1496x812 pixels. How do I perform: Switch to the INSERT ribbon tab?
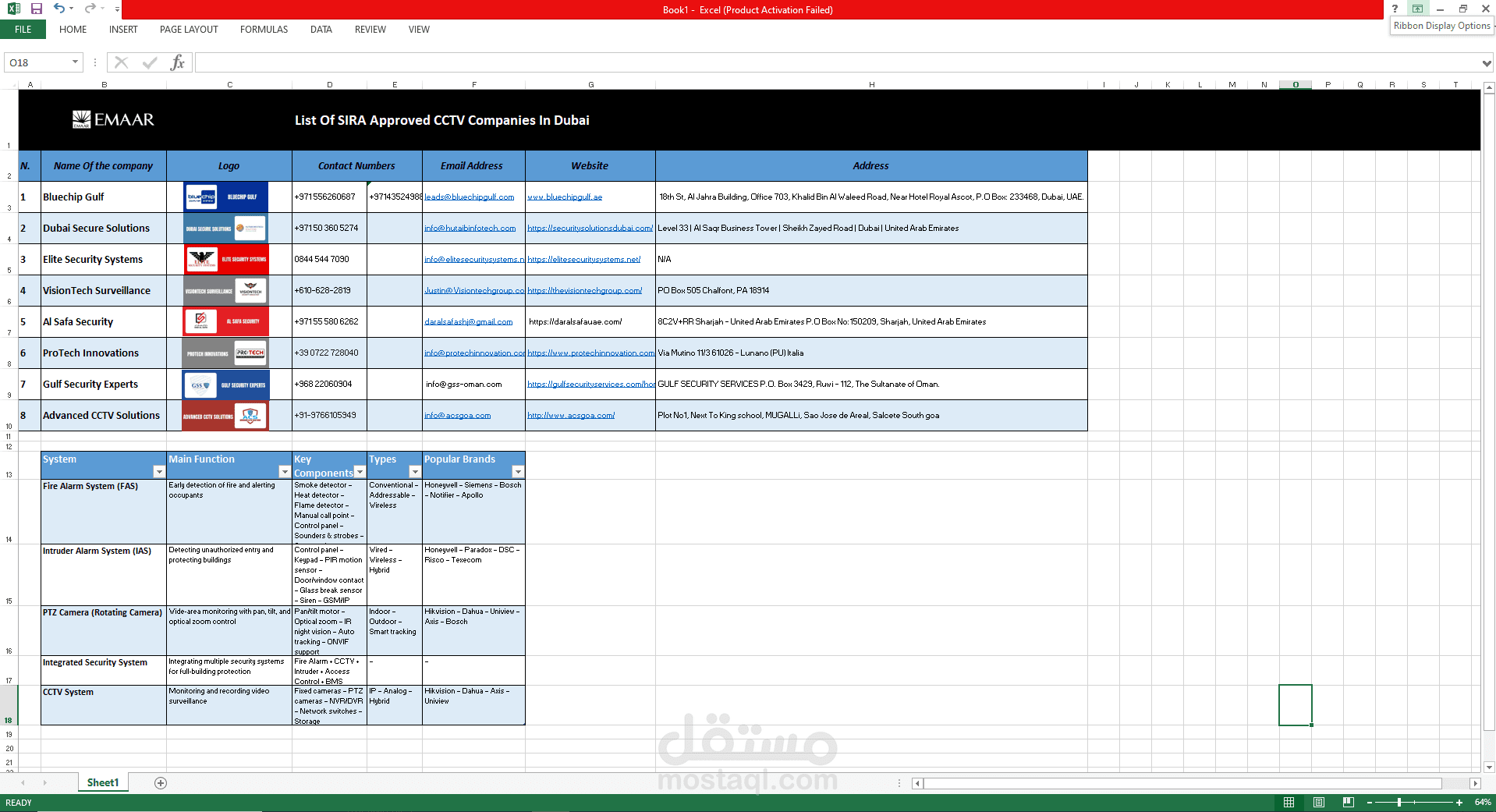(123, 30)
